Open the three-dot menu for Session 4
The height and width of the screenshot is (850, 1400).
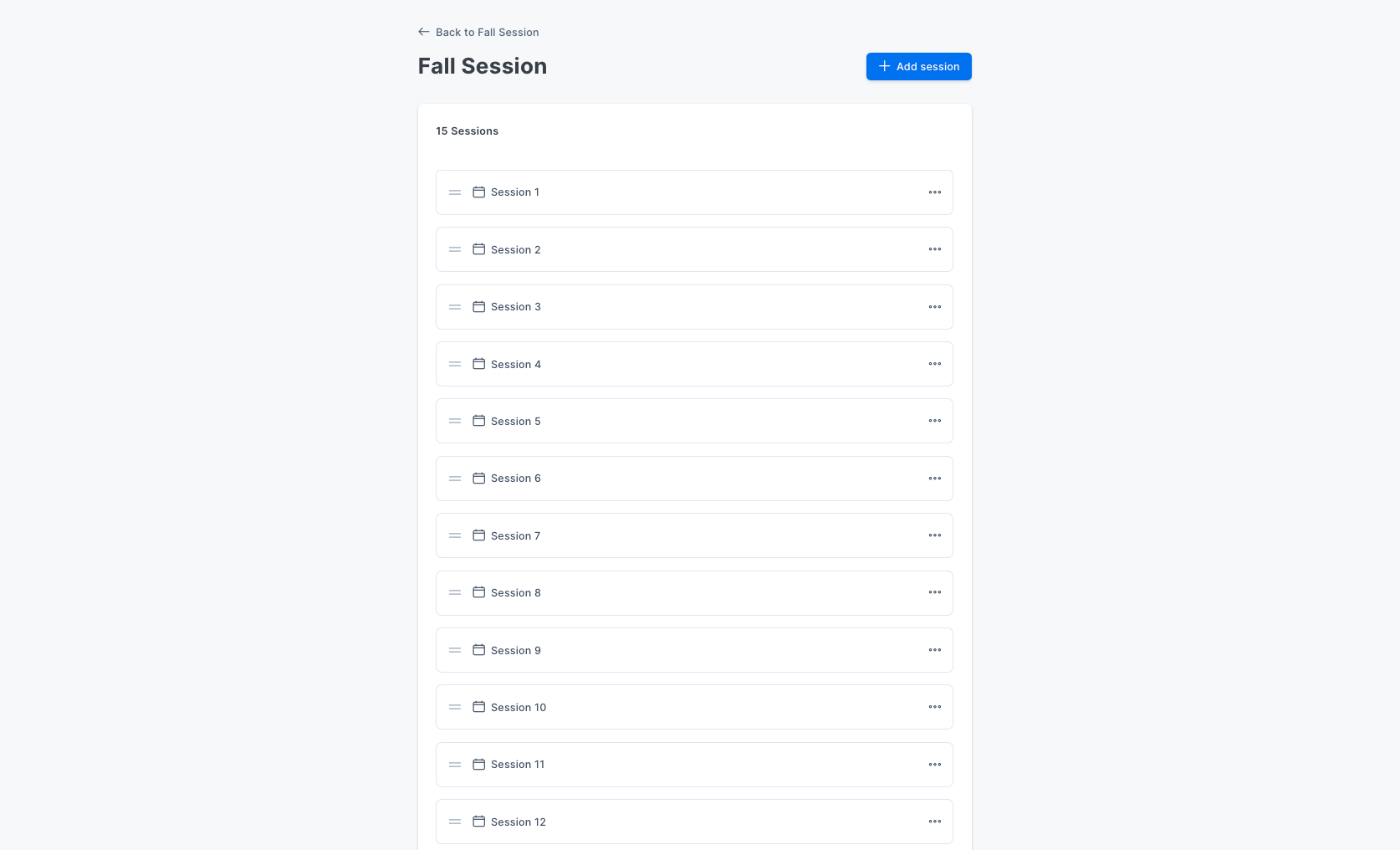point(935,364)
